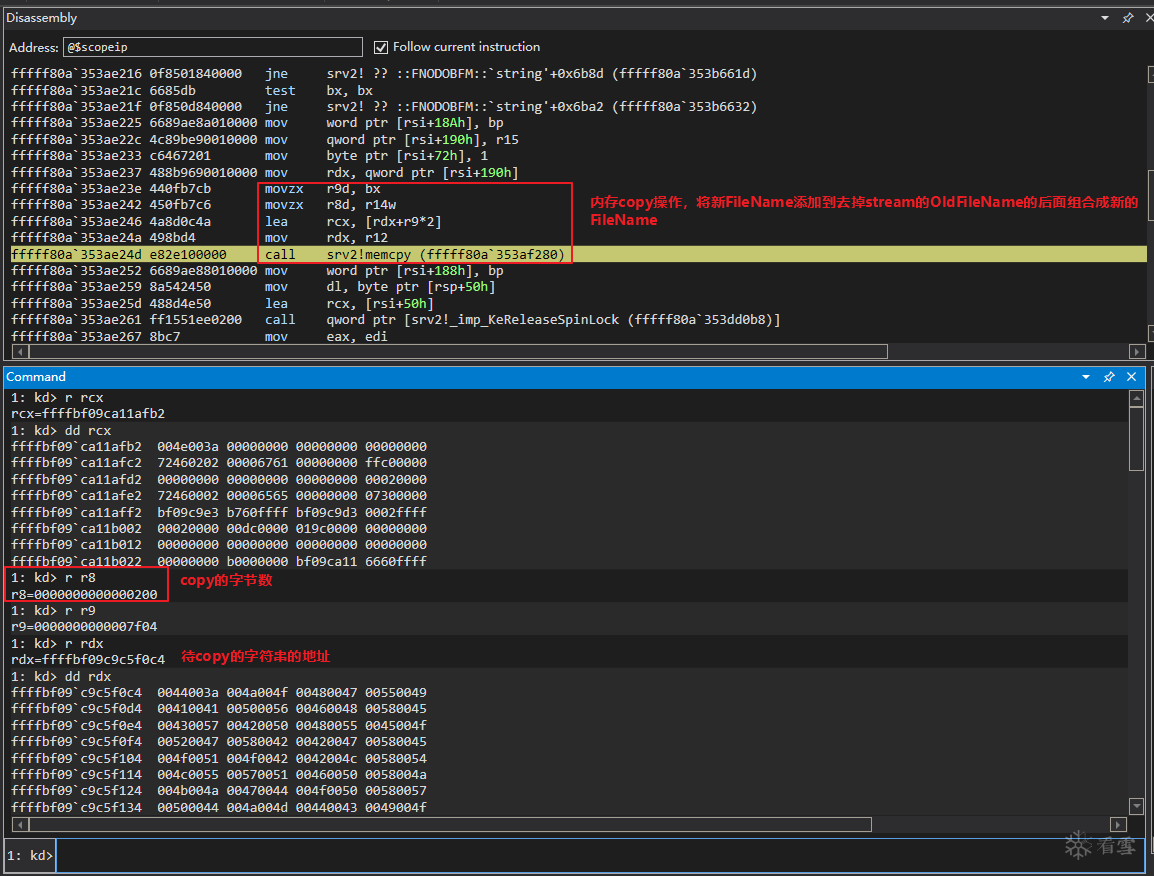The height and width of the screenshot is (876, 1154).
Task: Click Command window scroll down arrow
Action: pos(1136,806)
